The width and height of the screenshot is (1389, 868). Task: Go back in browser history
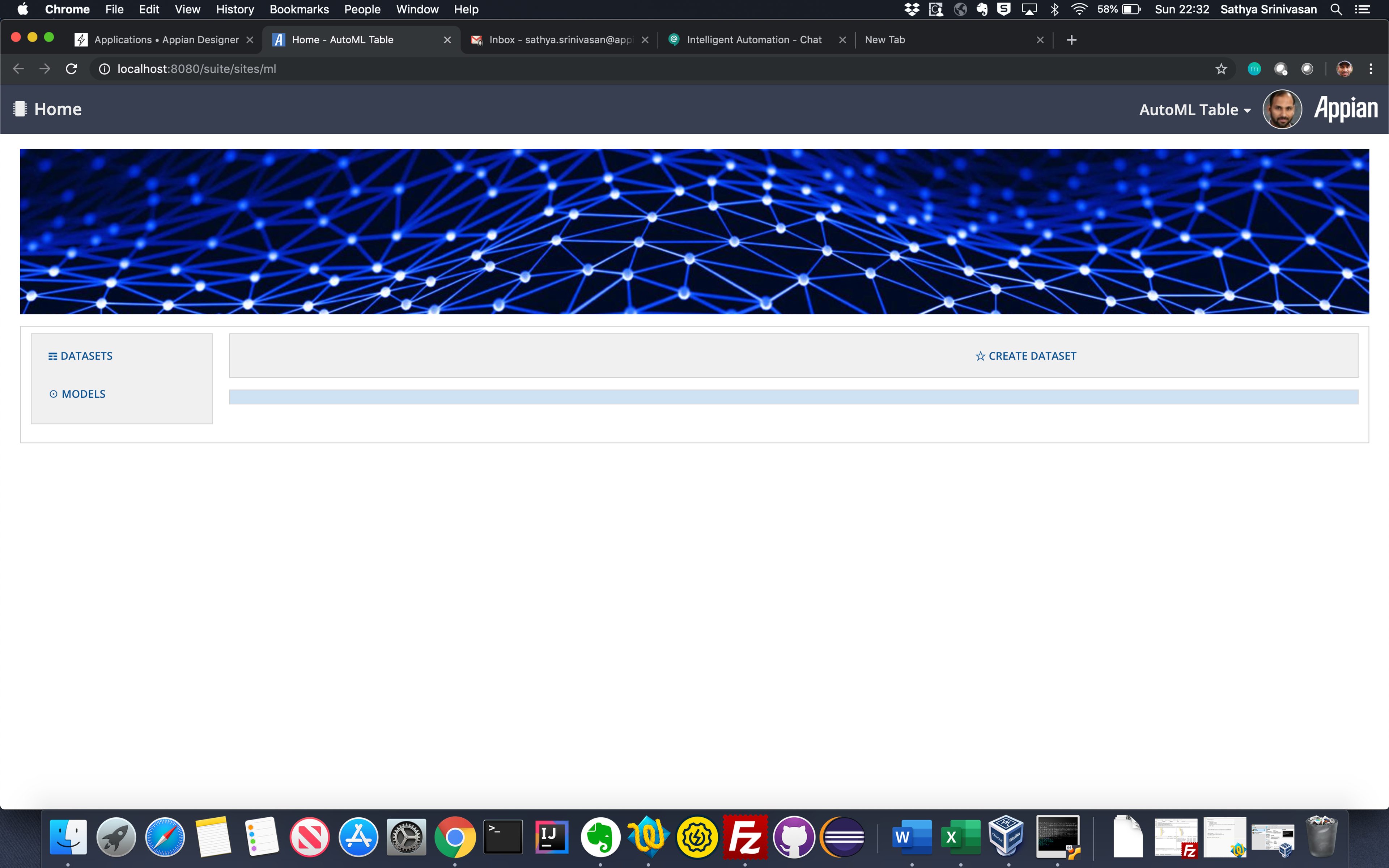pyautogui.click(x=18, y=69)
